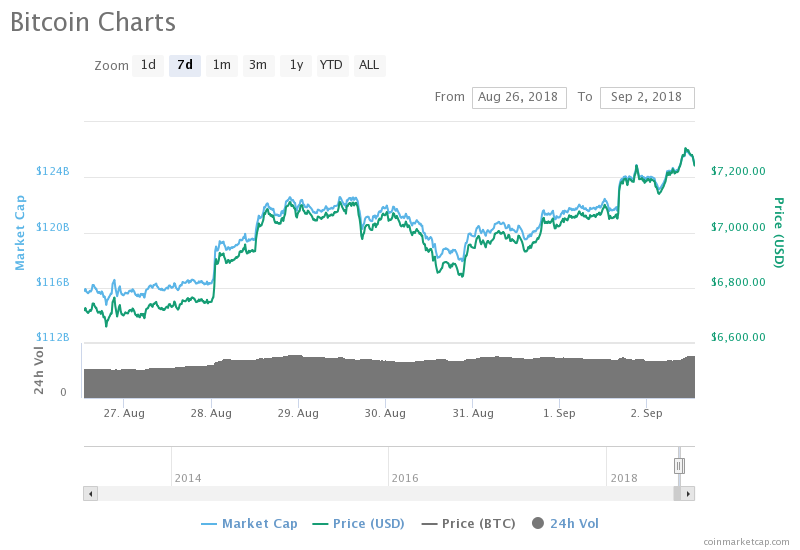The width and height of the screenshot is (800, 550).
Task: Click the 2018 label in navigator
Action: tap(624, 478)
